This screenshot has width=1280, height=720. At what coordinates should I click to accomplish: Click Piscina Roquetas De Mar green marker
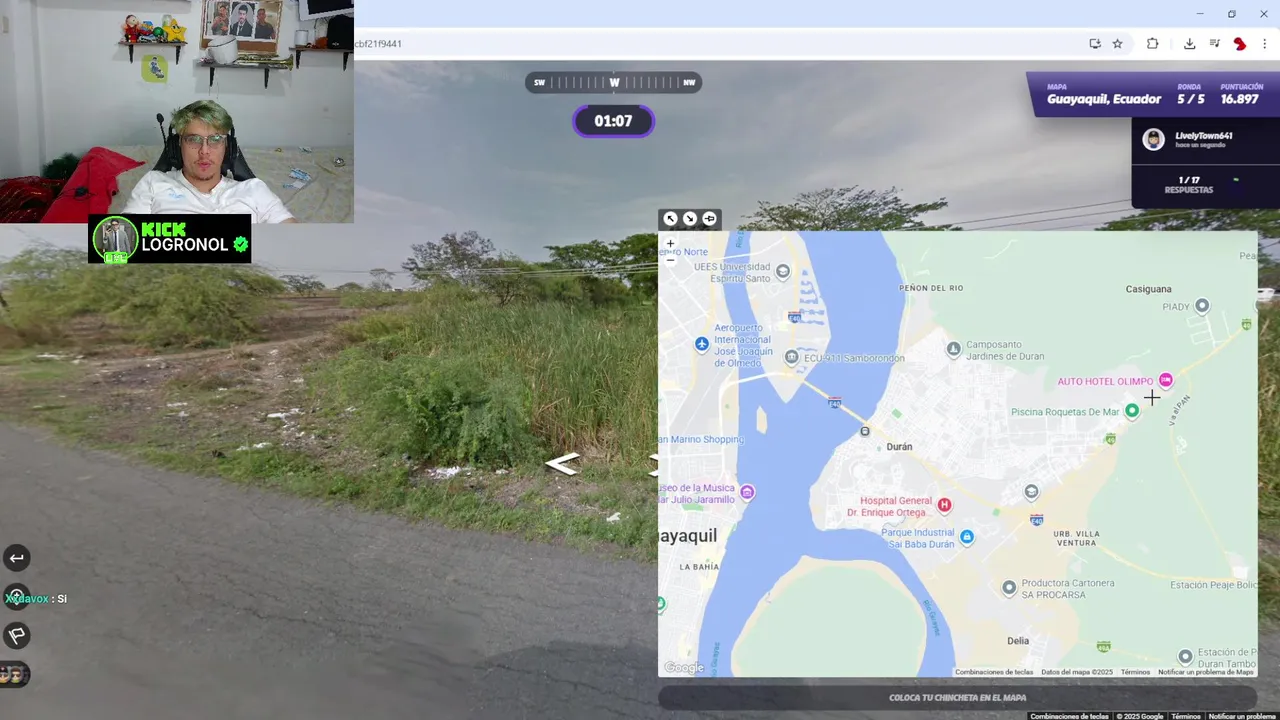1132,411
